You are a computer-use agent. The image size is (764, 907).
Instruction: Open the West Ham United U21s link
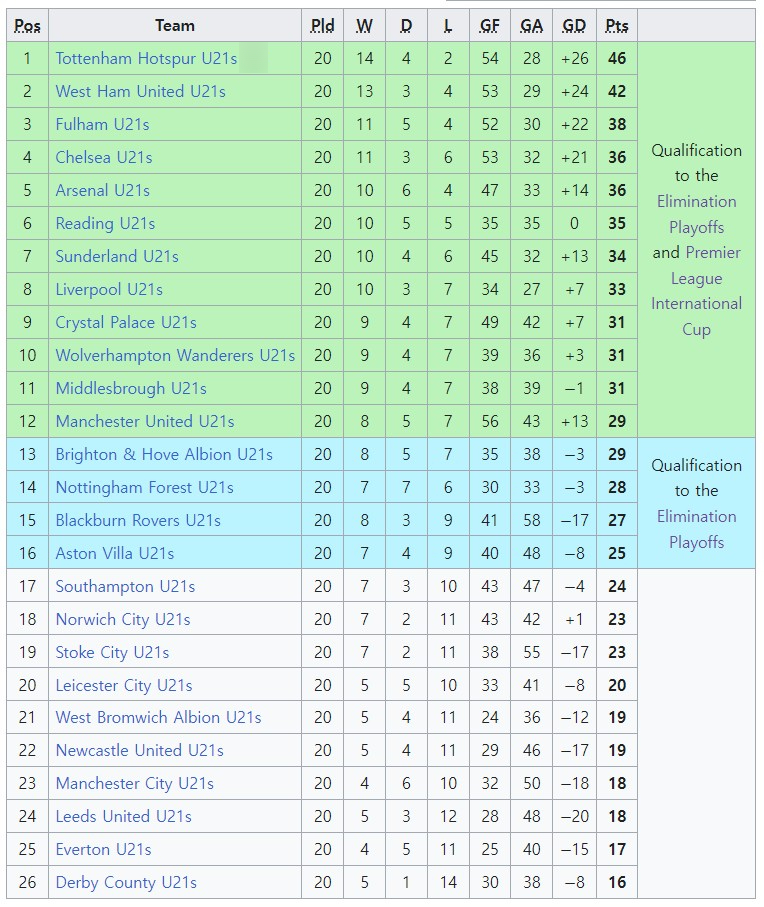tap(140, 91)
